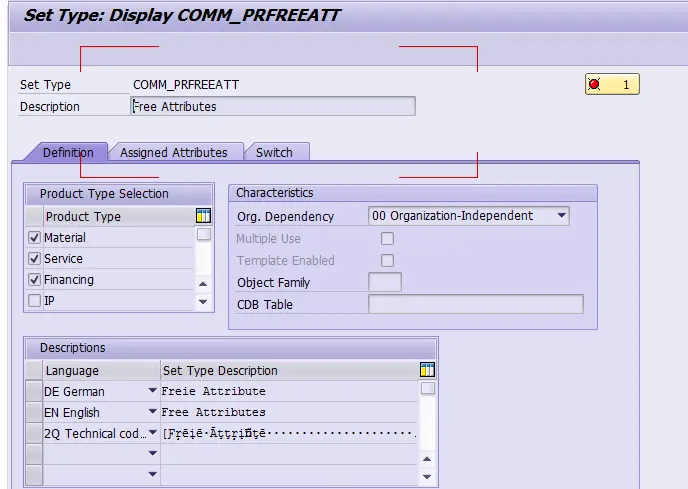Screen dimensions: 688x489
Task: Toggle the IP product type checkbox
Action: pyautogui.click(x=34, y=301)
